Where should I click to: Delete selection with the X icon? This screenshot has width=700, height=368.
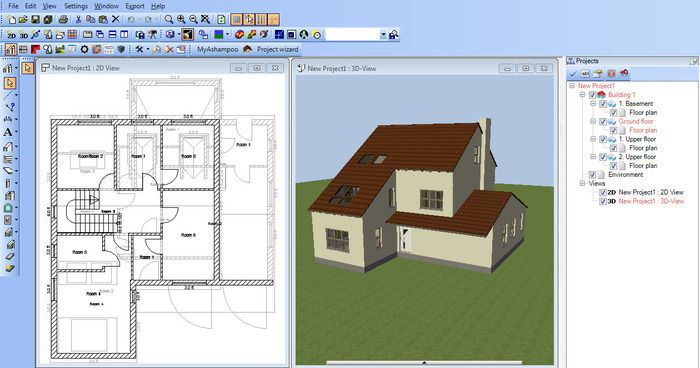click(x=116, y=19)
